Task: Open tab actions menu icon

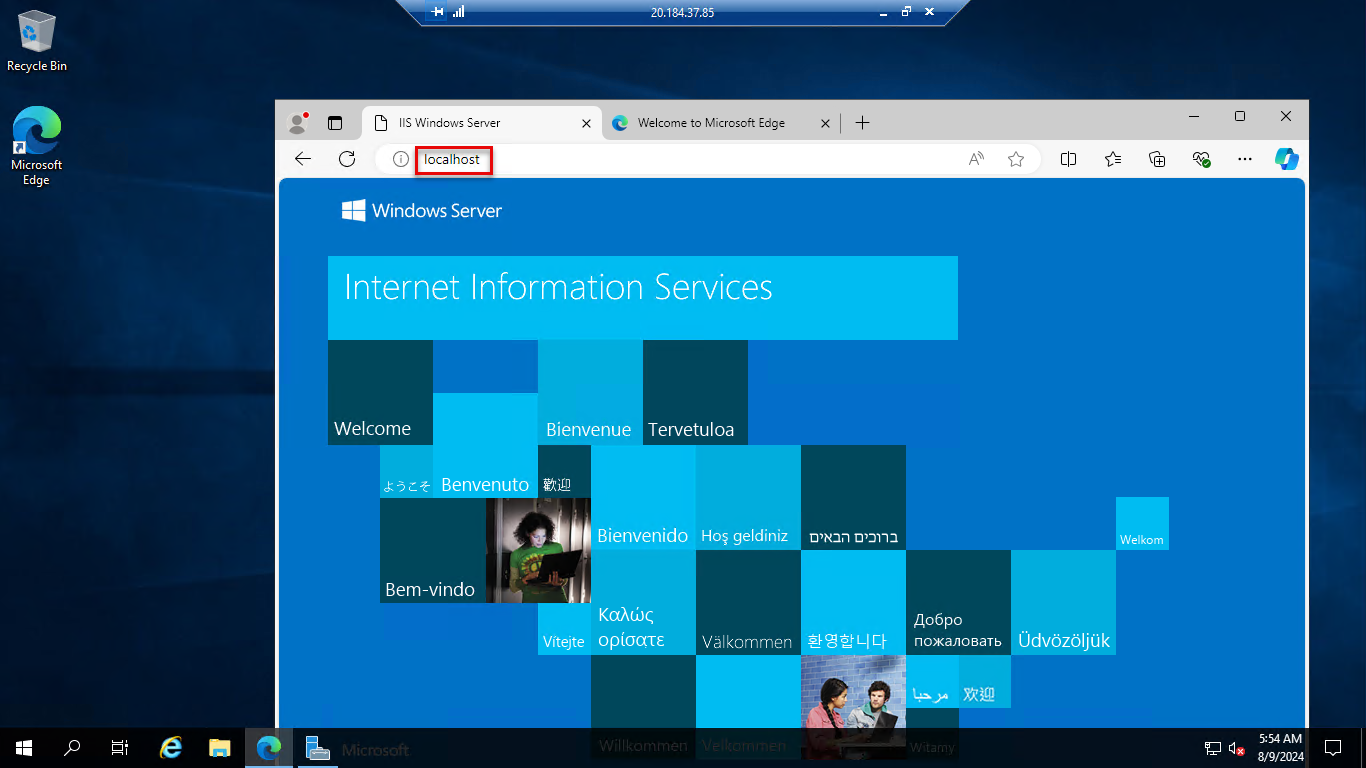Action: click(x=335, y=123)
